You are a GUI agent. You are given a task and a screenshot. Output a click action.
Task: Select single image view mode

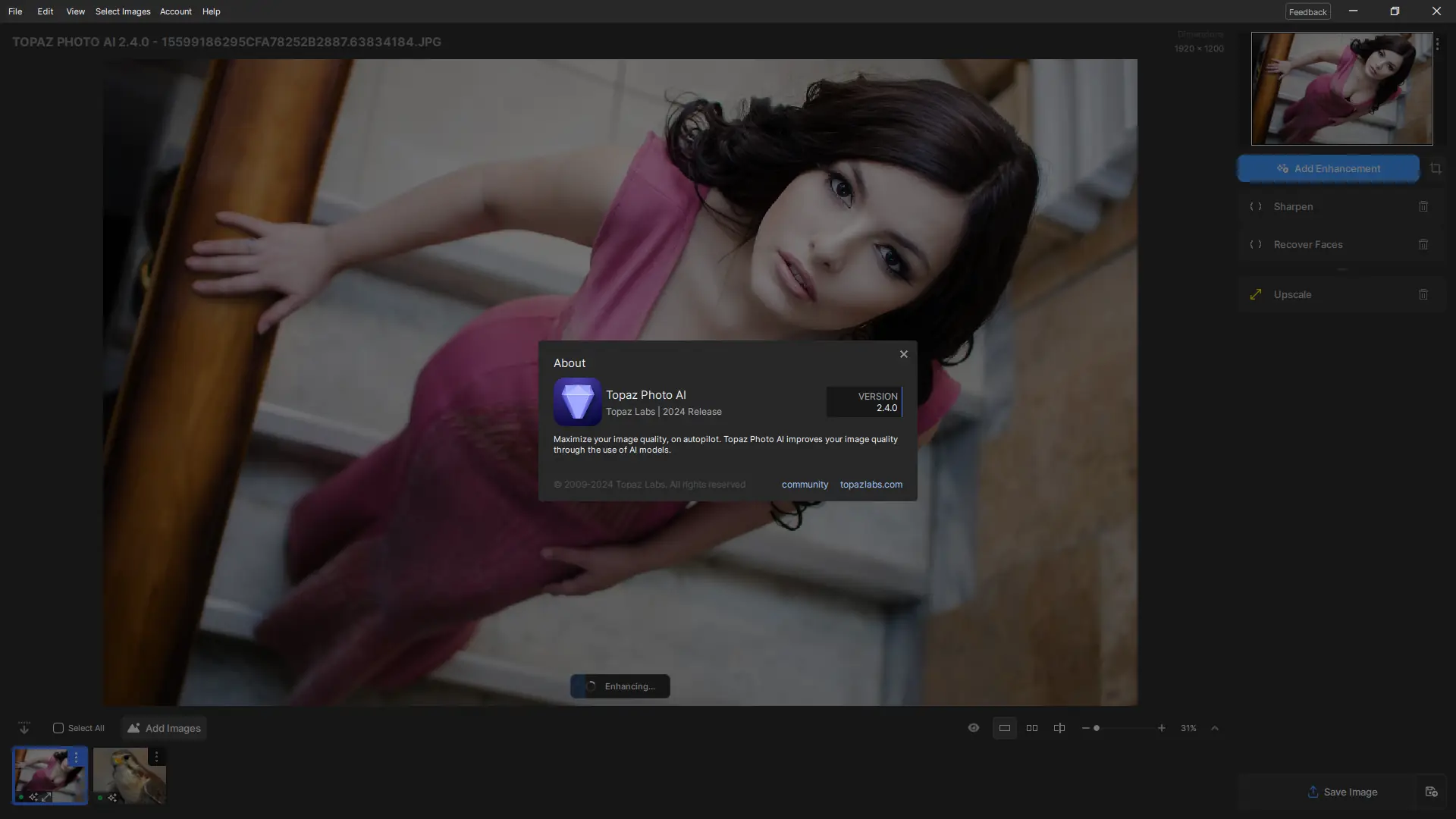pos(1004,728)
